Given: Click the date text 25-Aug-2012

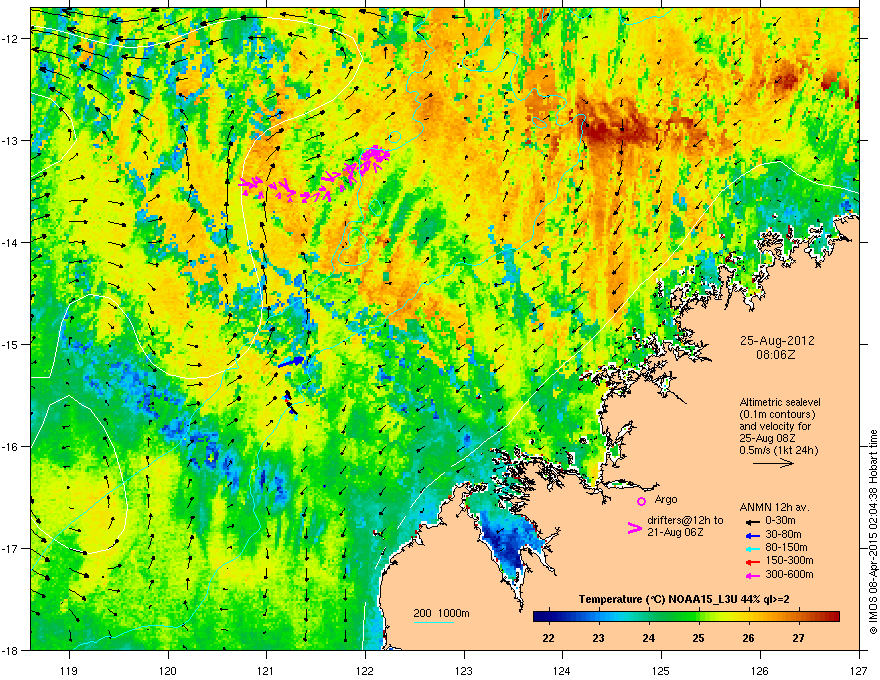Looking at the screenshot, I should pos(777,341).
